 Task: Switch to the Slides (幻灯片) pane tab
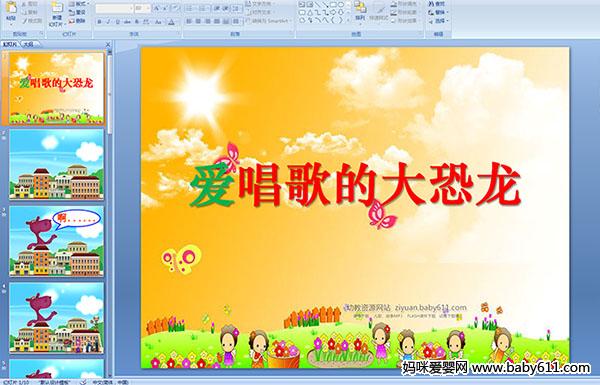click(x=10, y=44)
